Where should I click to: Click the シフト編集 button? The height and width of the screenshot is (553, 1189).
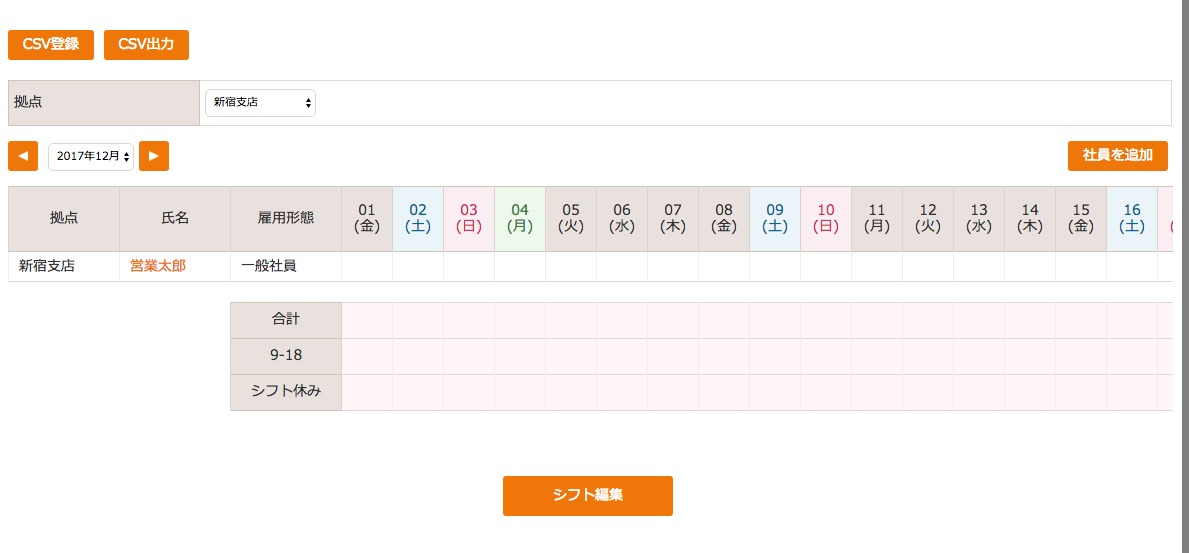click(x=588, y=495)
